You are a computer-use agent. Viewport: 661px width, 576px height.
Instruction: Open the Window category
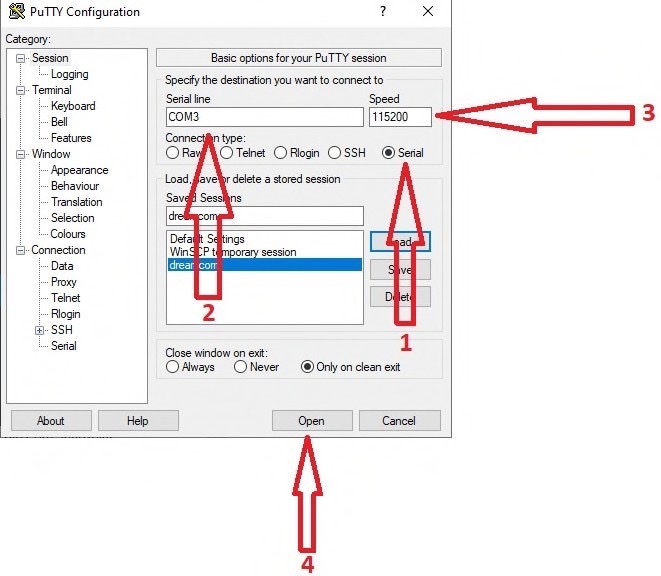tap(51, 154)
